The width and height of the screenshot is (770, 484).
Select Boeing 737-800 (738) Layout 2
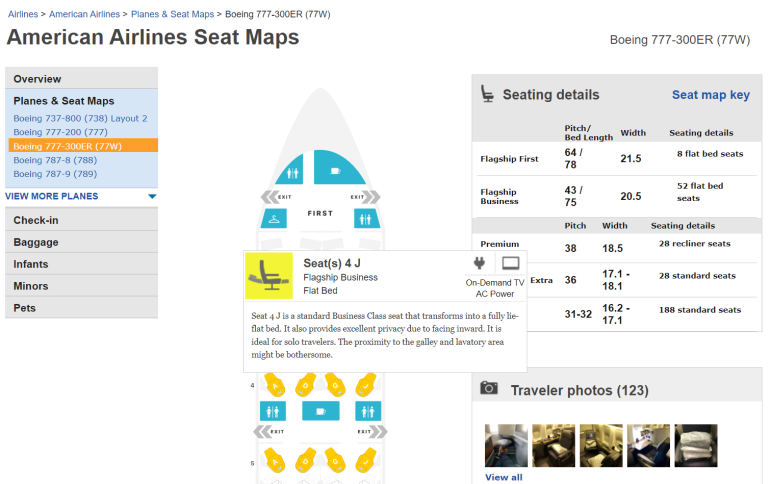click(80, 118)
